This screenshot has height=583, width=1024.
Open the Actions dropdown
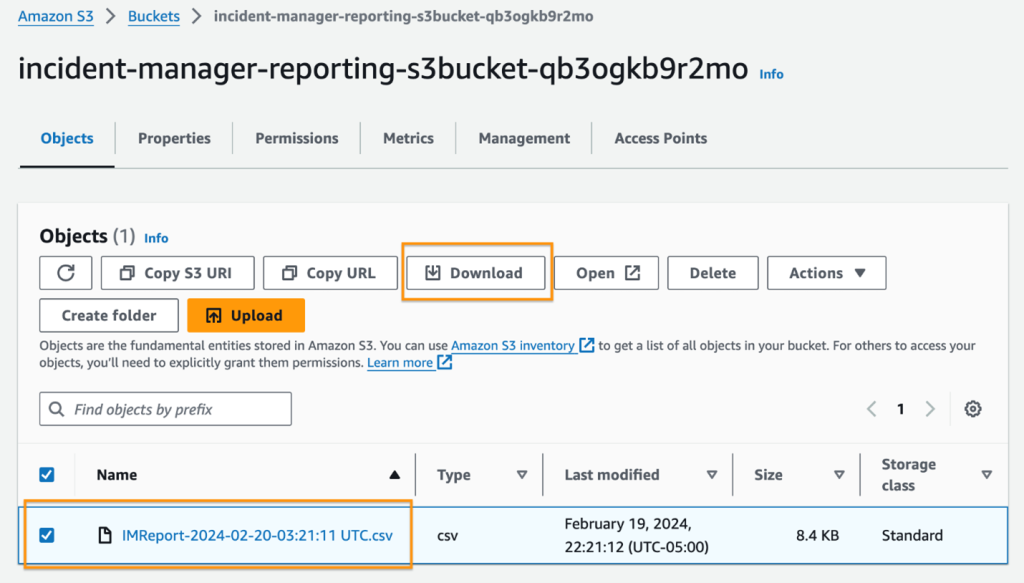point(826,272)
